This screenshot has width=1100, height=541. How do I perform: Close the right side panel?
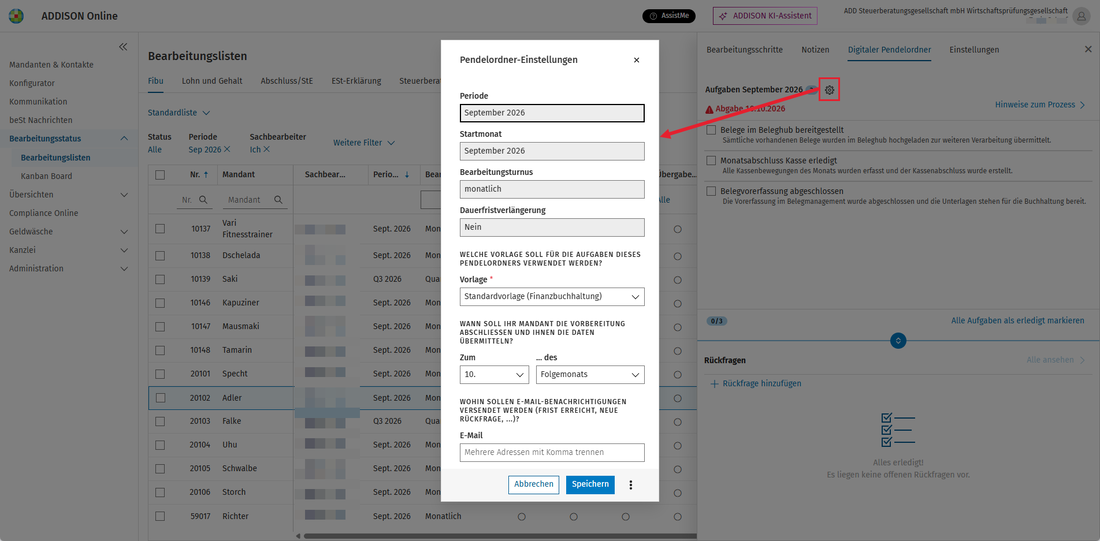click(1087, 49)
